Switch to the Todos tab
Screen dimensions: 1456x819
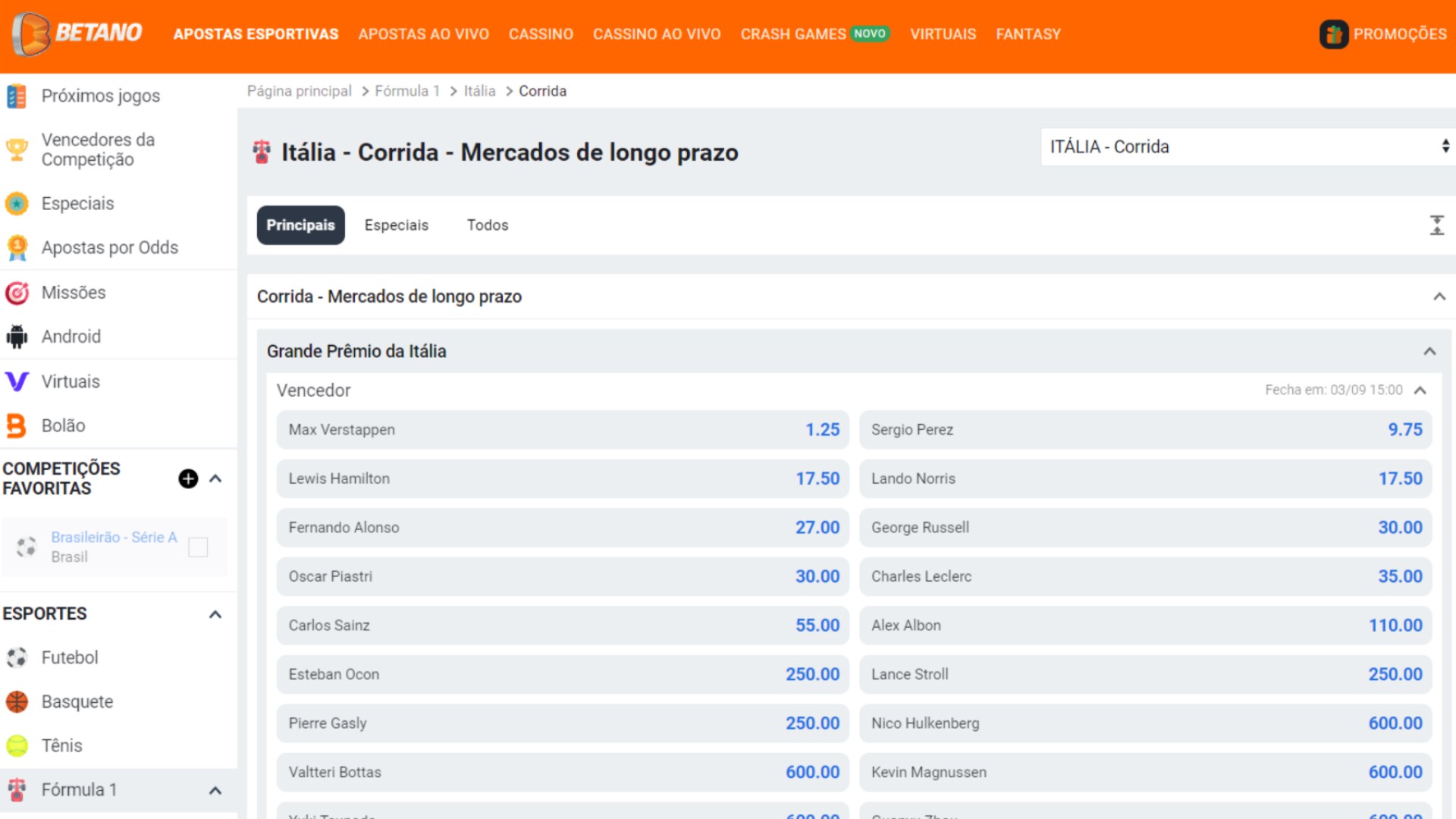488,225
